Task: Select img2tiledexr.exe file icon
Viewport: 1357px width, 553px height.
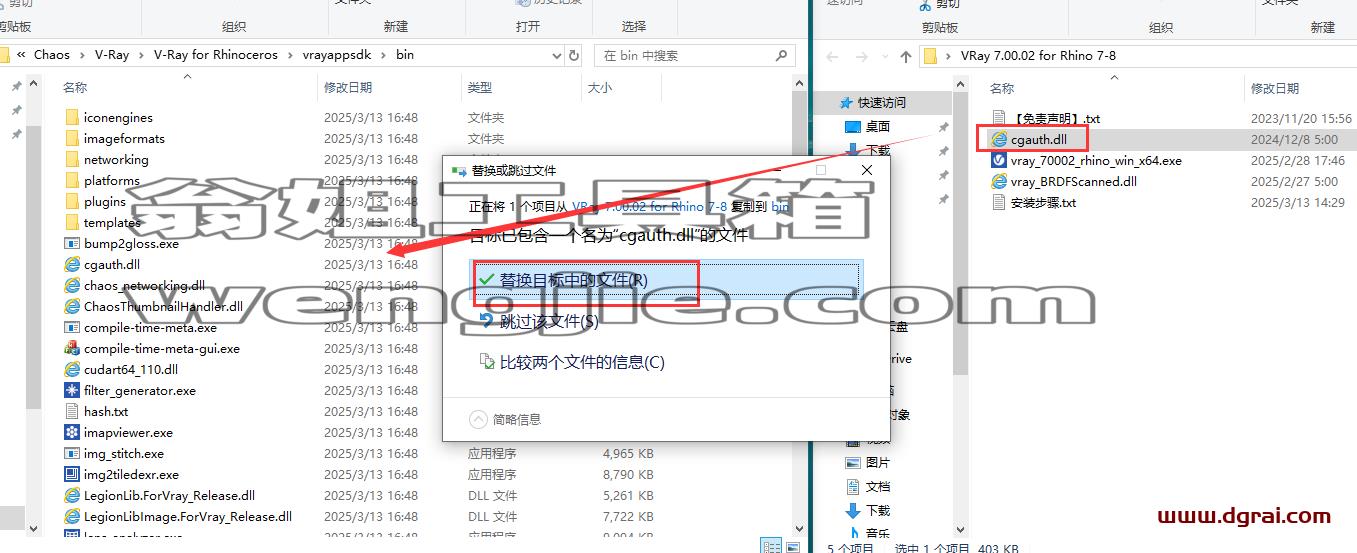Action: pos(72,474)
